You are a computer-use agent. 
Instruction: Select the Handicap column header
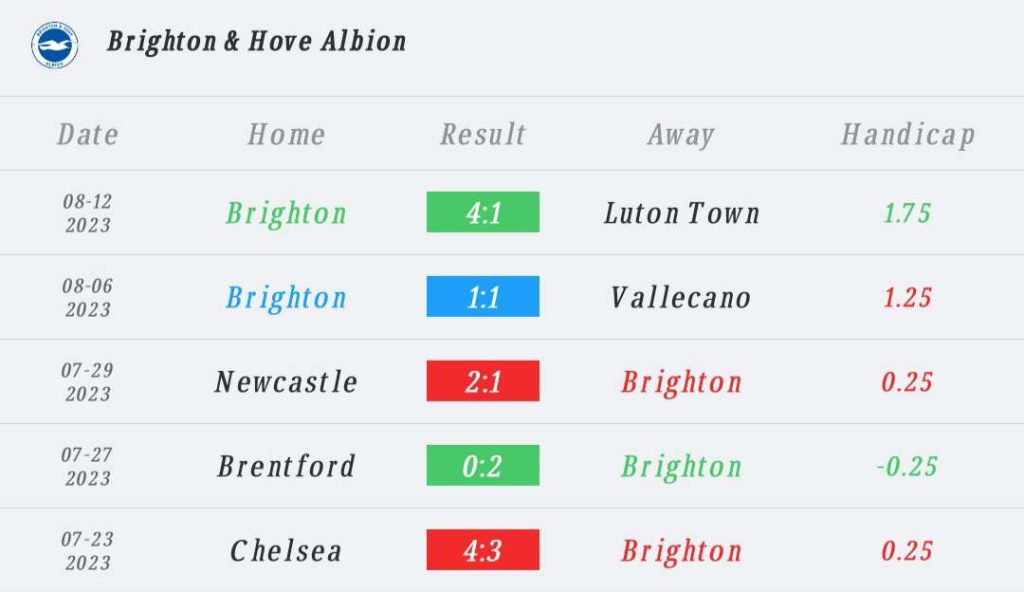[908, 135]
